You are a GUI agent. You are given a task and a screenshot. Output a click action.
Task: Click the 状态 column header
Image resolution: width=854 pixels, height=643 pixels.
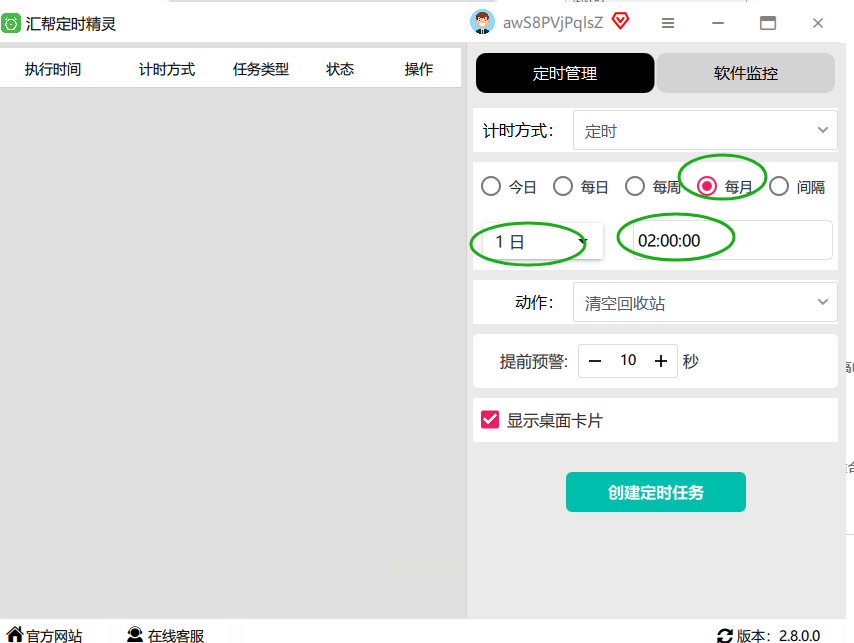pyautogui.click(x=340, y=69)
